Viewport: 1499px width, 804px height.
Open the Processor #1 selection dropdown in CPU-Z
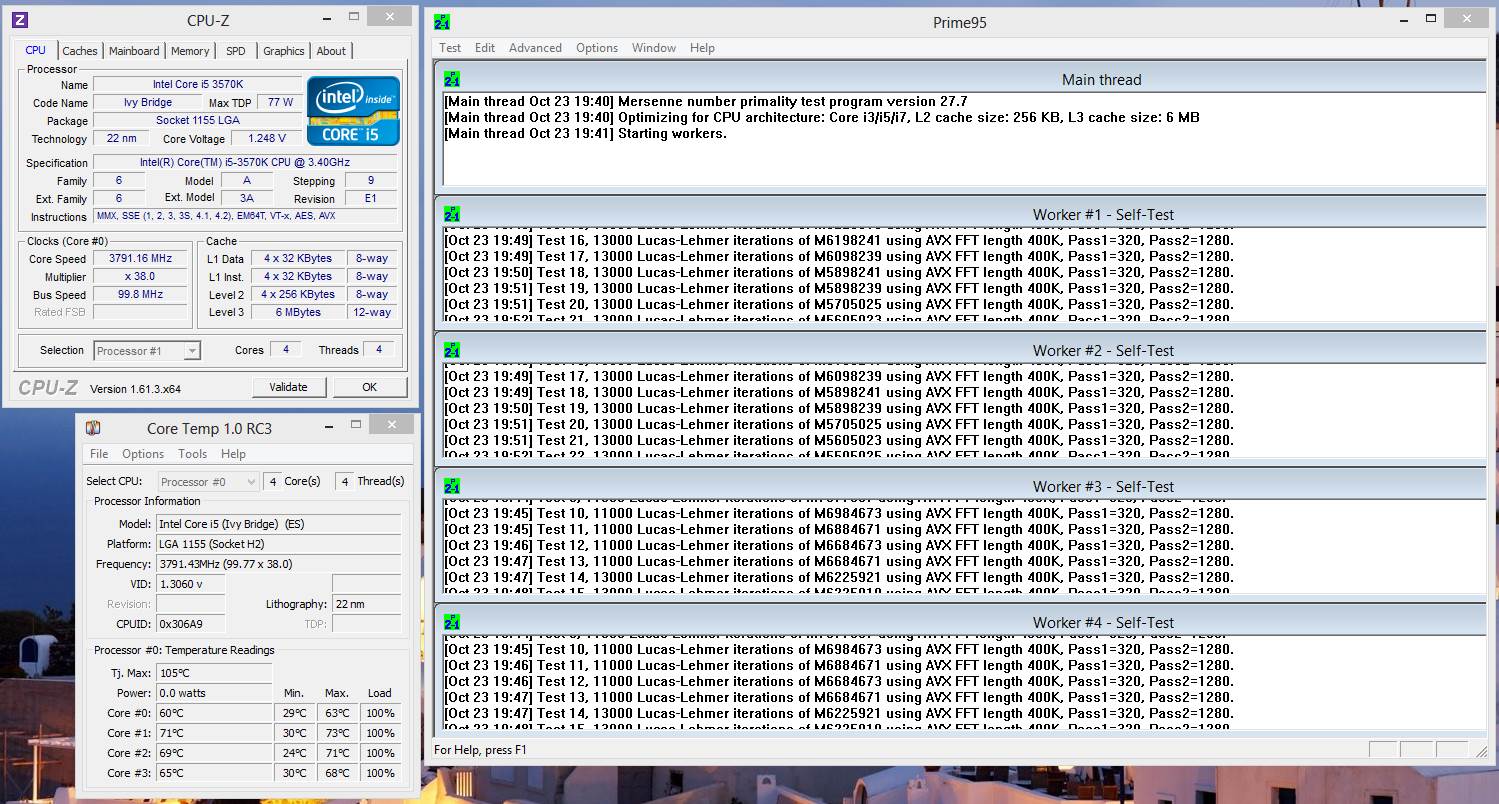coord(147,350)
